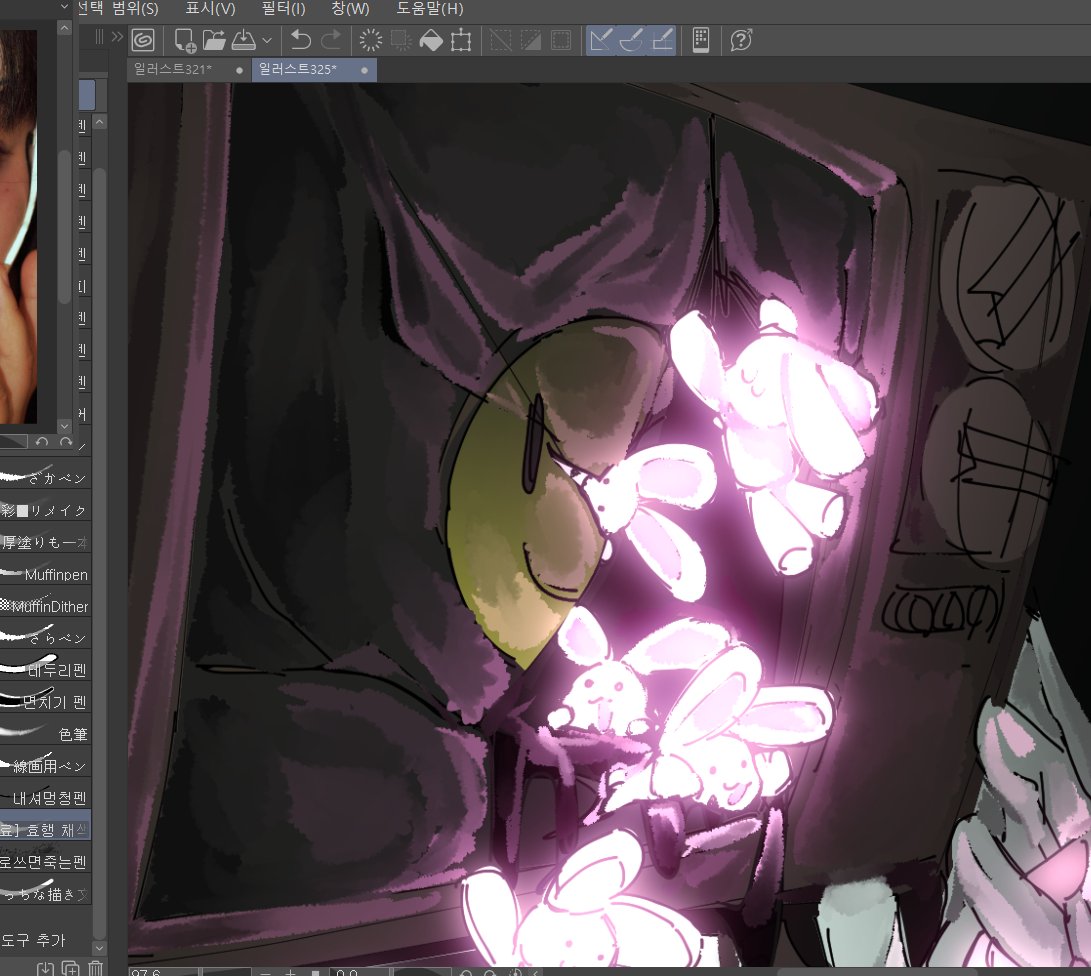Click the canvas zoom value field 97.6
The height and width of the screenshot is (976, 1091).
[x=164, y=972]
